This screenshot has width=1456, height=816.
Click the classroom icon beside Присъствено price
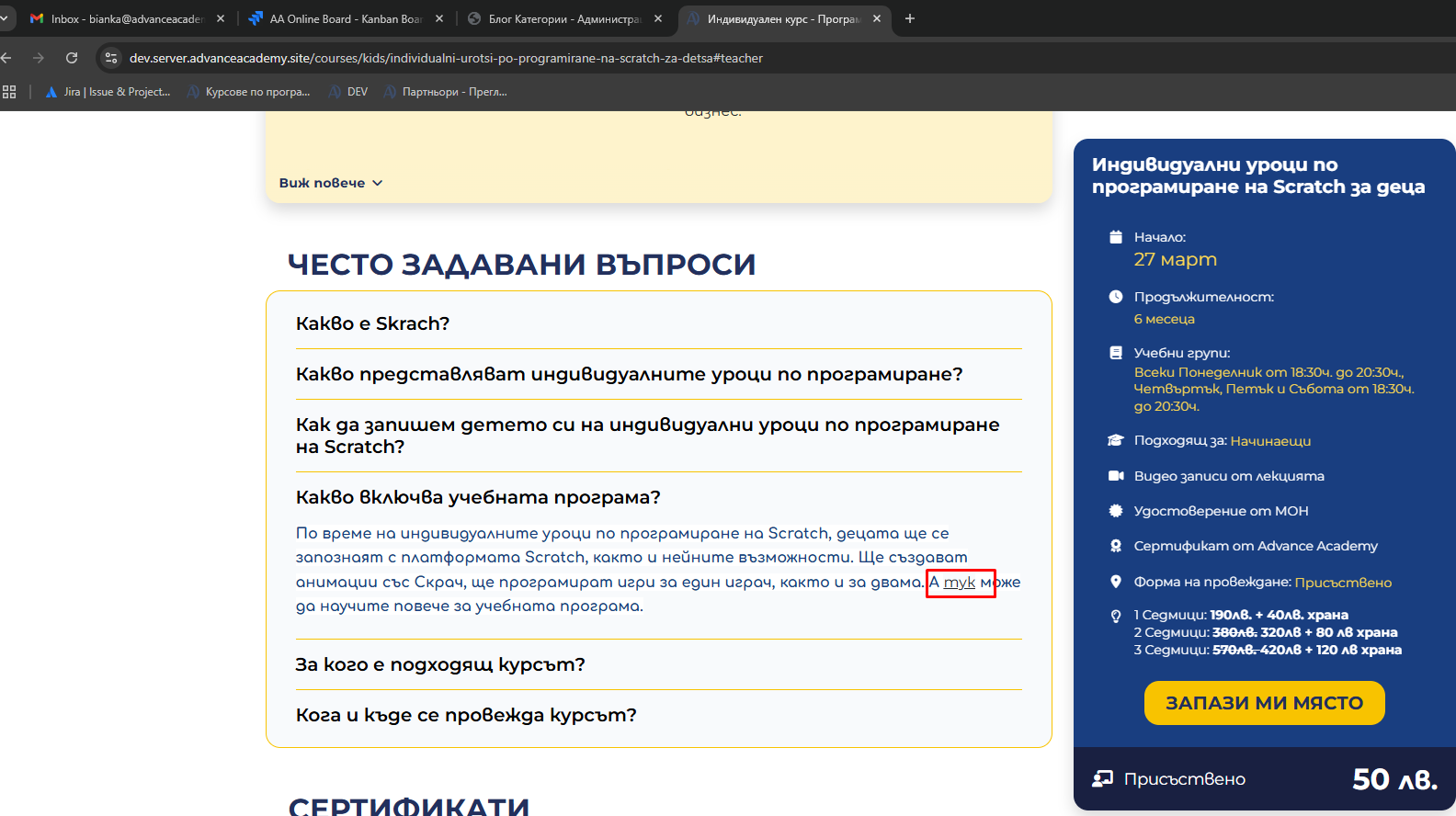point(1103,779)
